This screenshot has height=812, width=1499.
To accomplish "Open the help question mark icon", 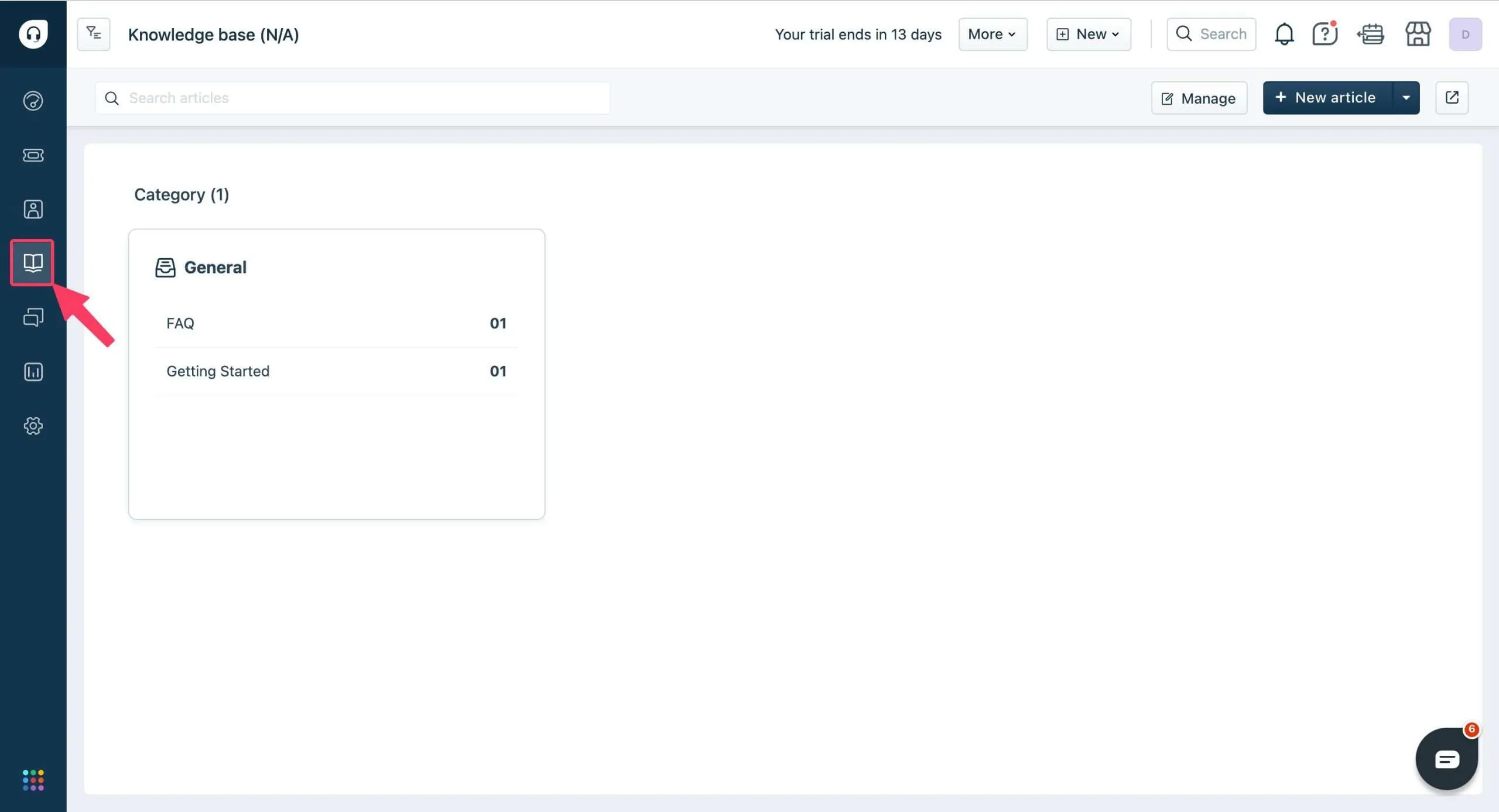I will tap(1325, 34).
